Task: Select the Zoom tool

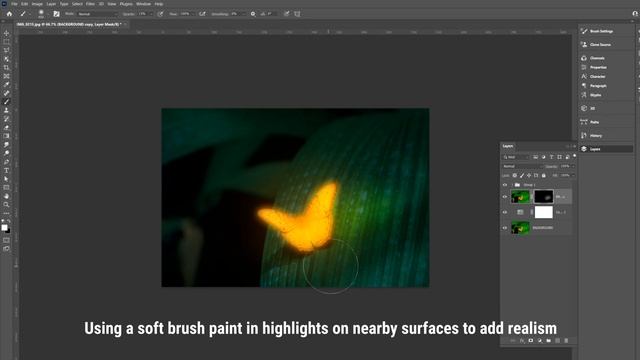Action: coord(6,204)
